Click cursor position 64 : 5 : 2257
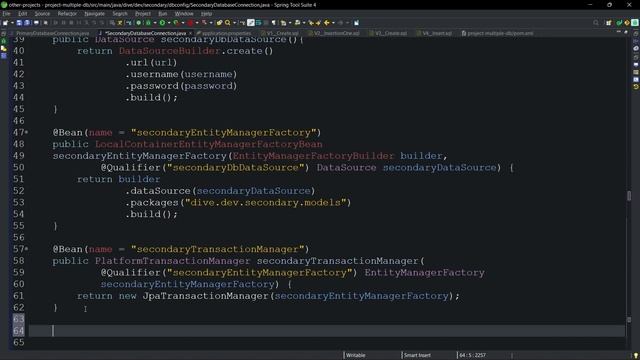Screen dimensions: 640x360 (472, 355)
